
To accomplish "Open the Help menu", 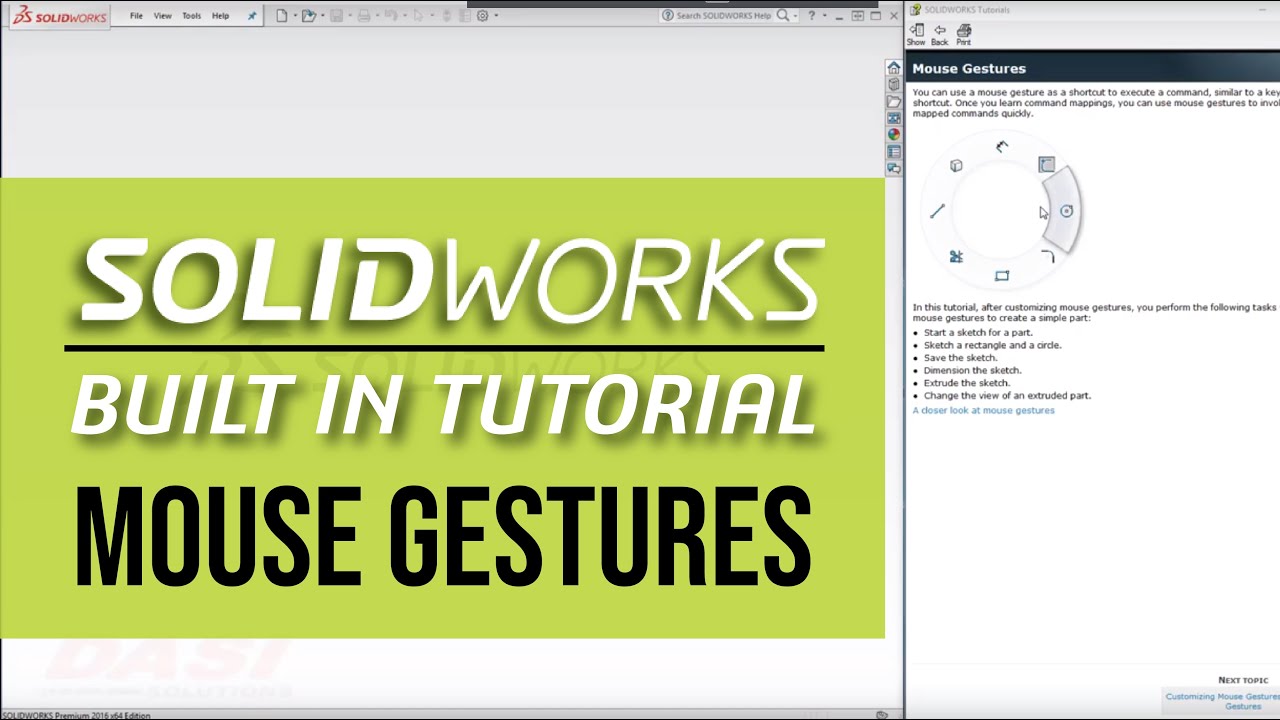I will 220,16.
